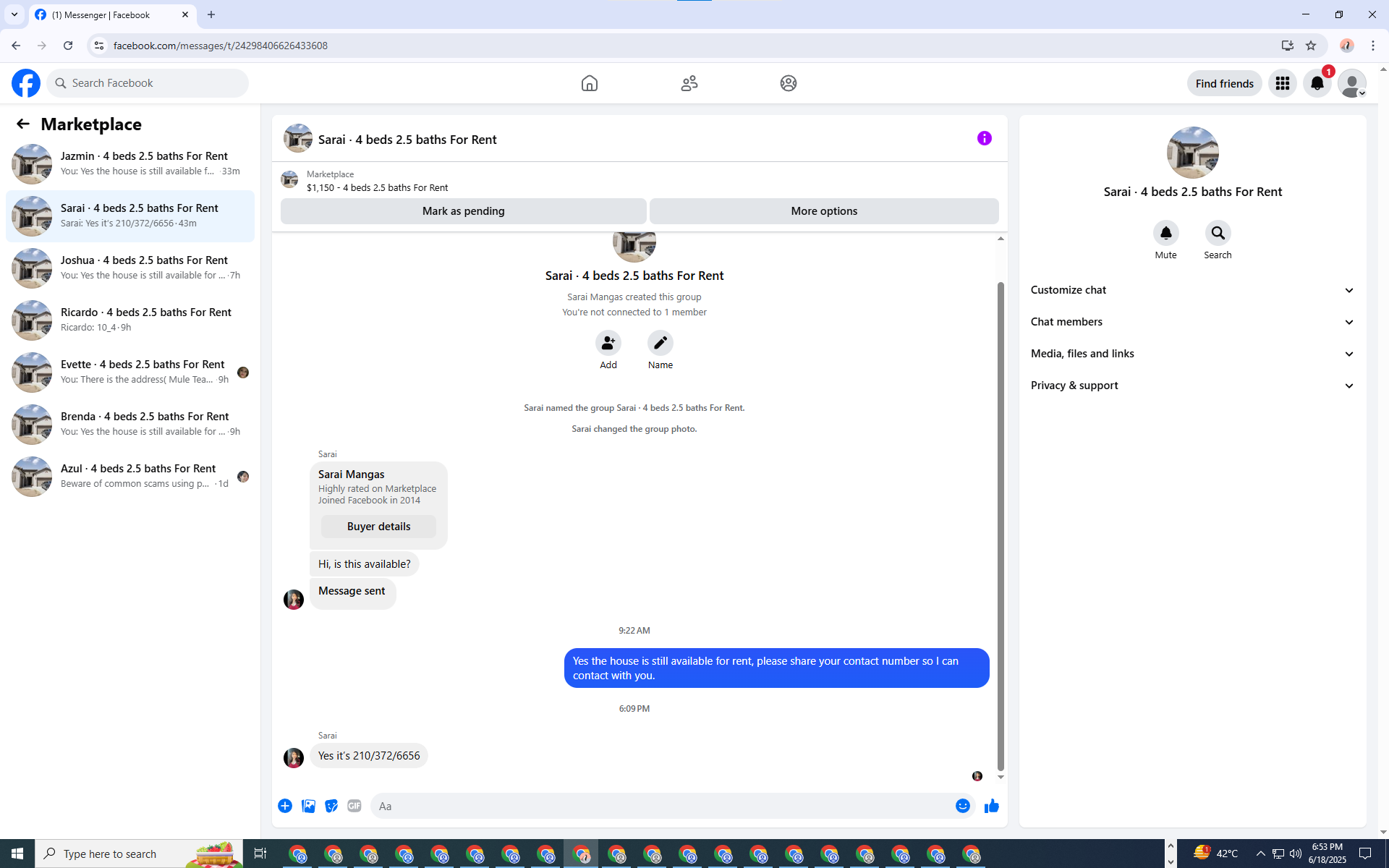Send a thumbs-up like
The width and height of the screenshot is (1389, 868).
click(992, 806)
